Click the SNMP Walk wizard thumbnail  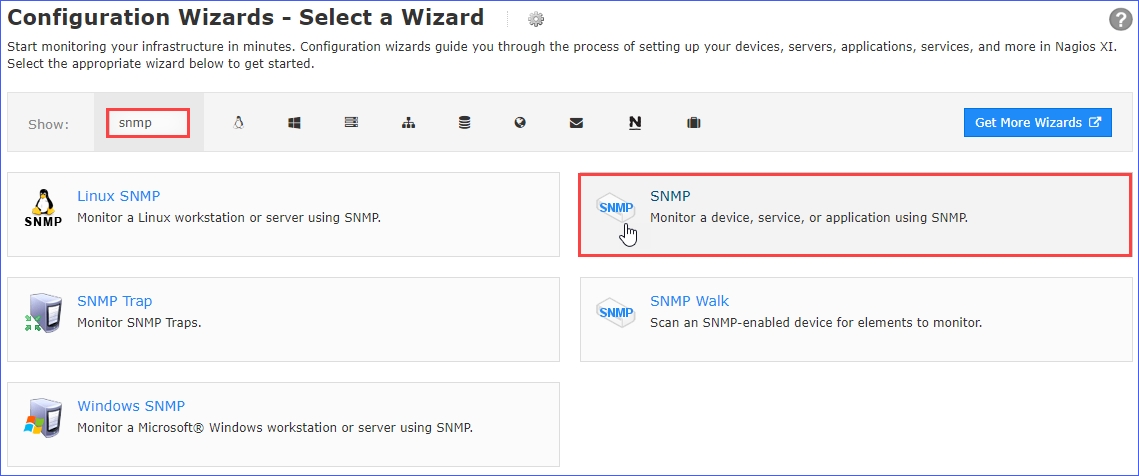(x=615, y=313)
